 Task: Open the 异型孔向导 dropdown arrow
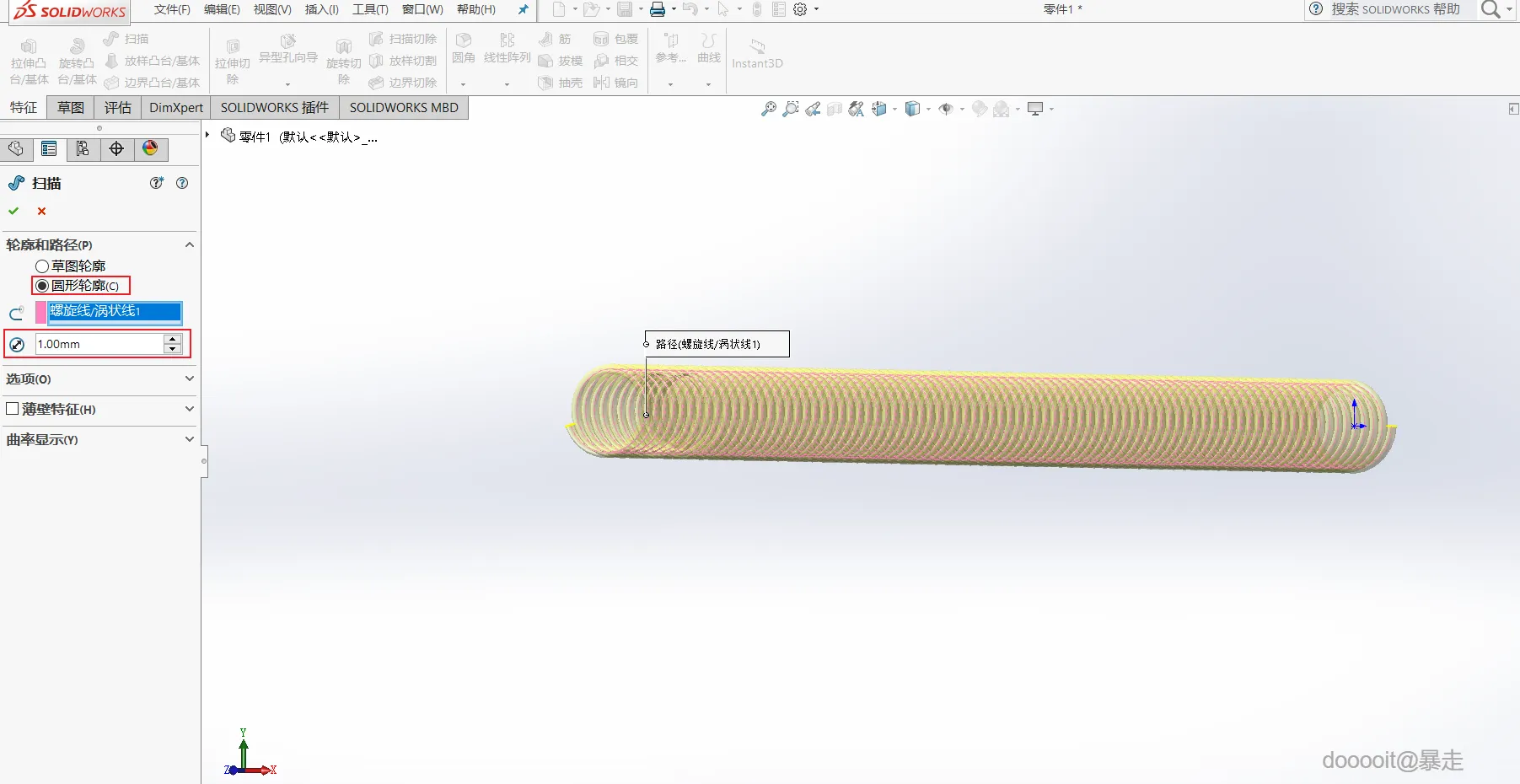[x=287, y=84]
